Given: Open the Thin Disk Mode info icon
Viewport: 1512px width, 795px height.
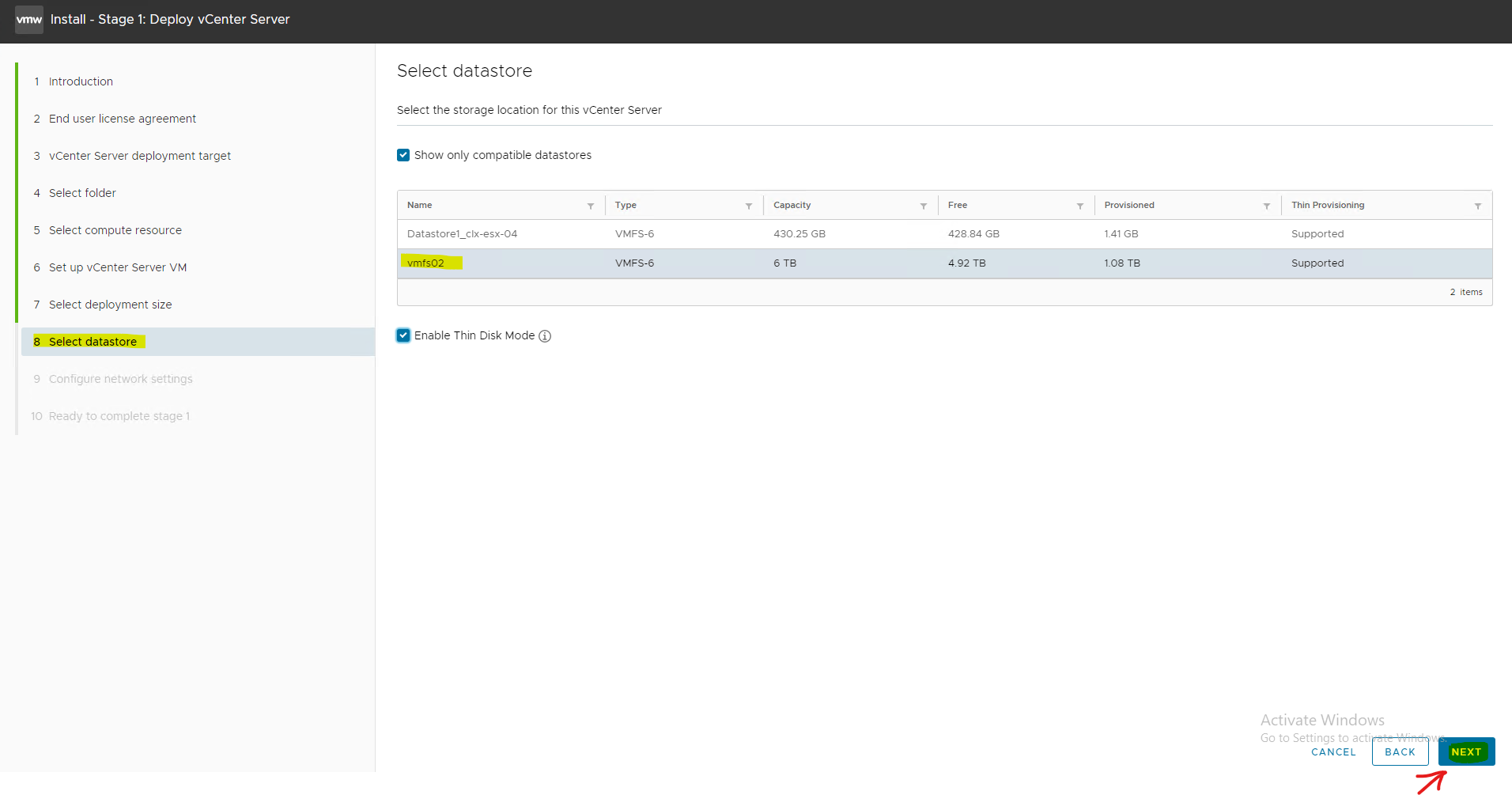Looking at the screenshot, I should [545, 336].
